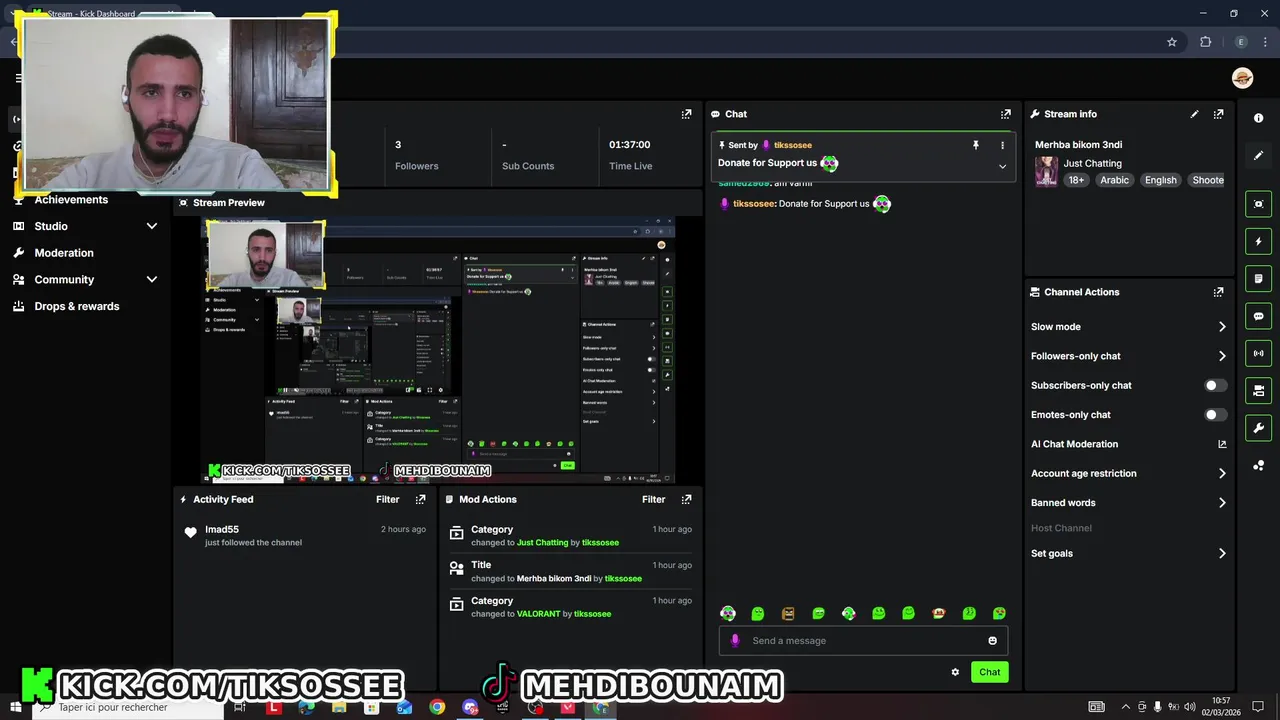This screenshot has width=1280, height=720.
Task: Pop out the Stream info panel
Action: (x=1218, y=114)
